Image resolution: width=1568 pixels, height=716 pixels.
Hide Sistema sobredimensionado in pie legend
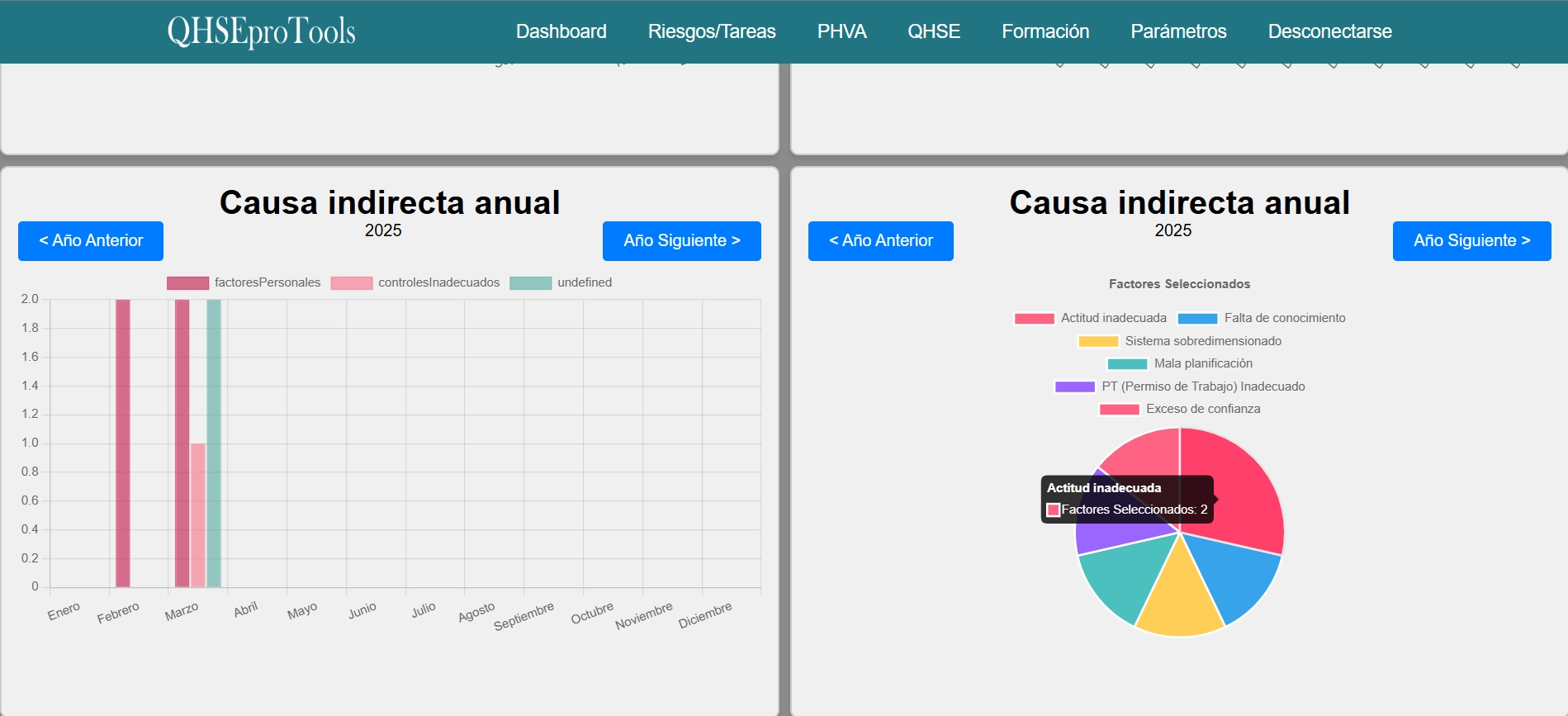1180,341
